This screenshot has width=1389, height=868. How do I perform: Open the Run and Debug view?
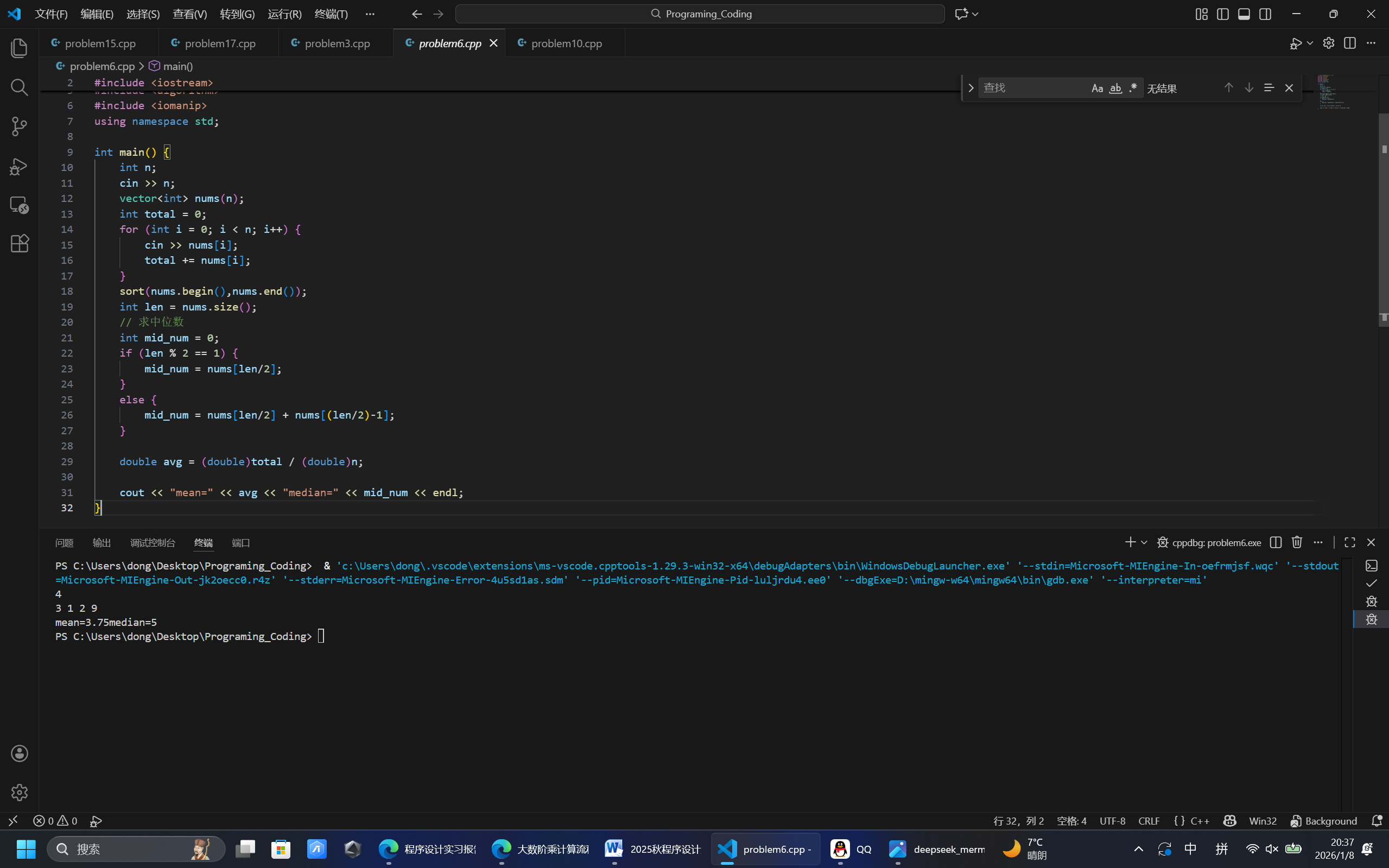click(20, 166)
